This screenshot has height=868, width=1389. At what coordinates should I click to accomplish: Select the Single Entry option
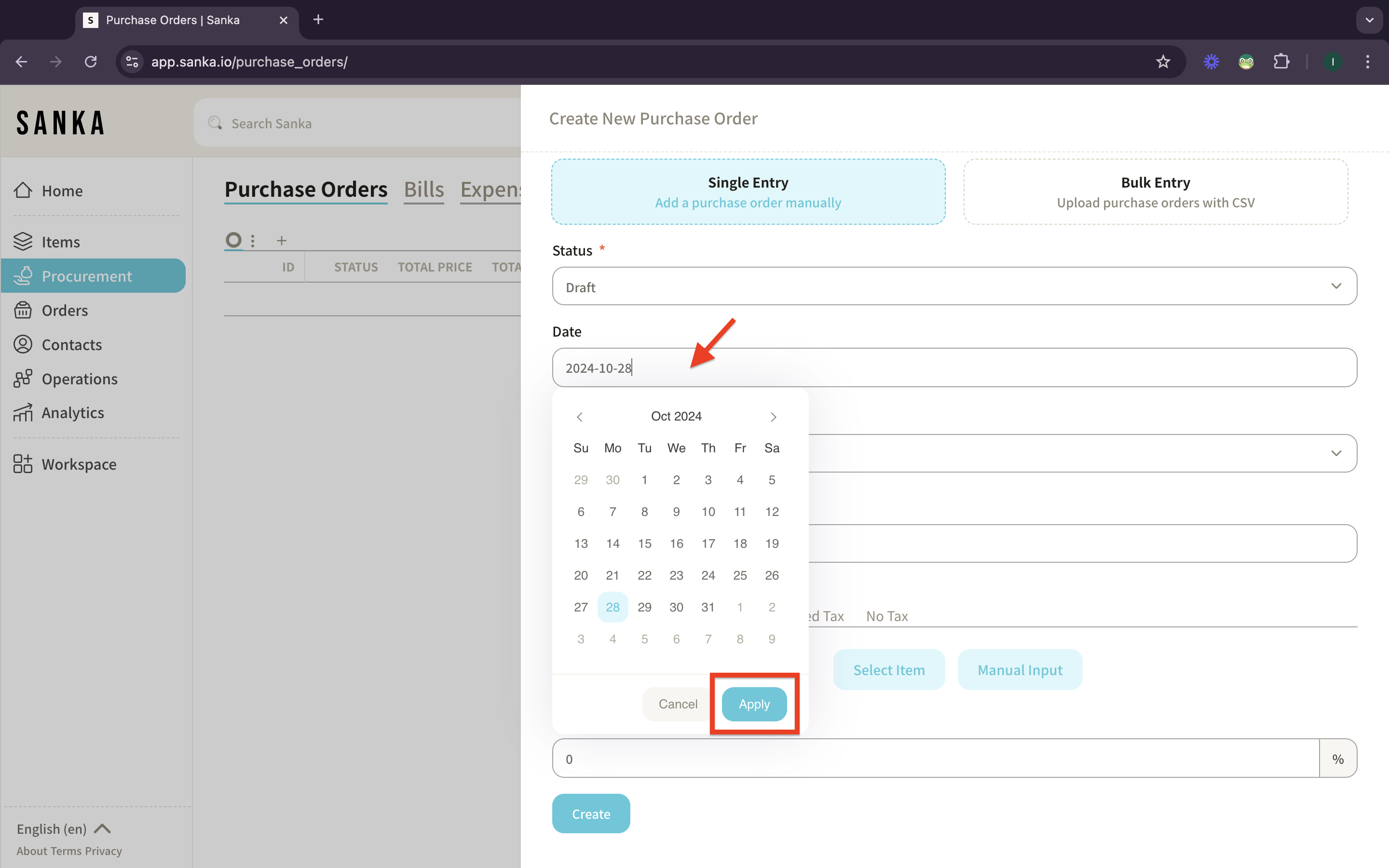748,192
